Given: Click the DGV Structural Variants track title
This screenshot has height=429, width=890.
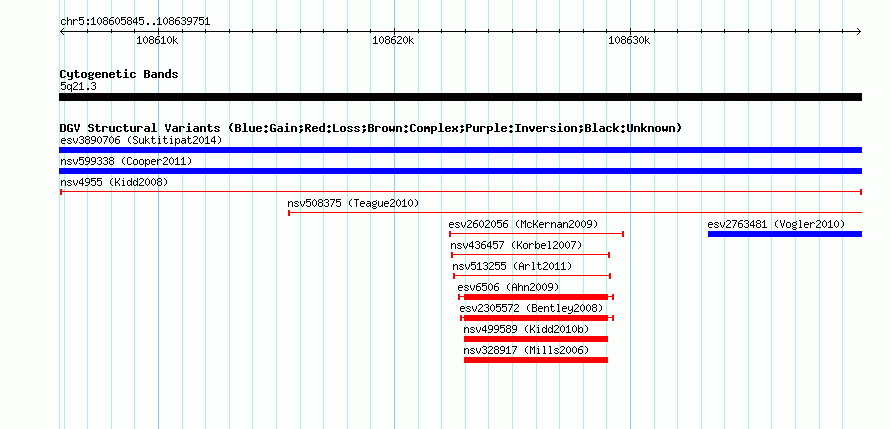Looking at the screenshot, I should coord(371,128).
